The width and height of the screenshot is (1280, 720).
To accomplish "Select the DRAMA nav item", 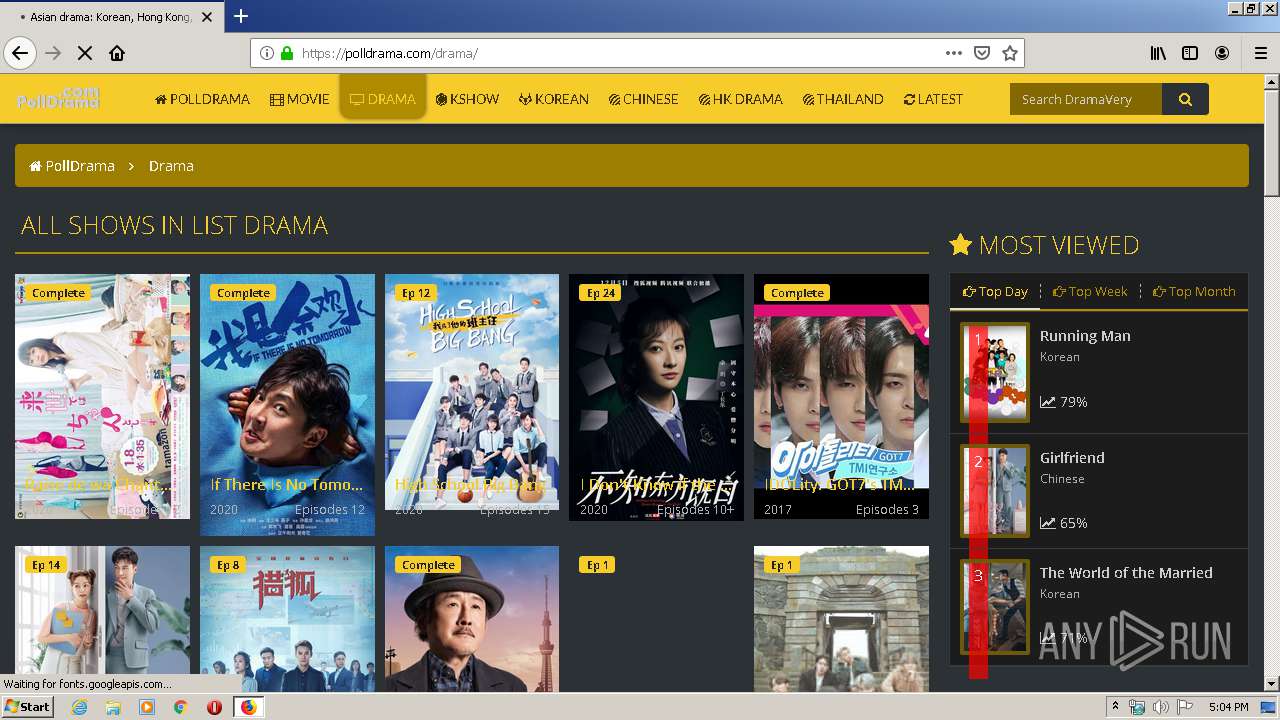I will click(x=383, y=99).
